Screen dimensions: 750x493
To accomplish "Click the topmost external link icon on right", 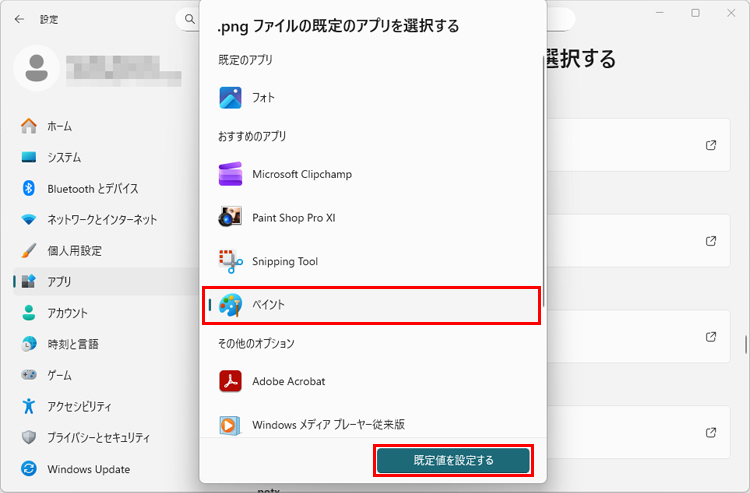I will tap(711, 145).
